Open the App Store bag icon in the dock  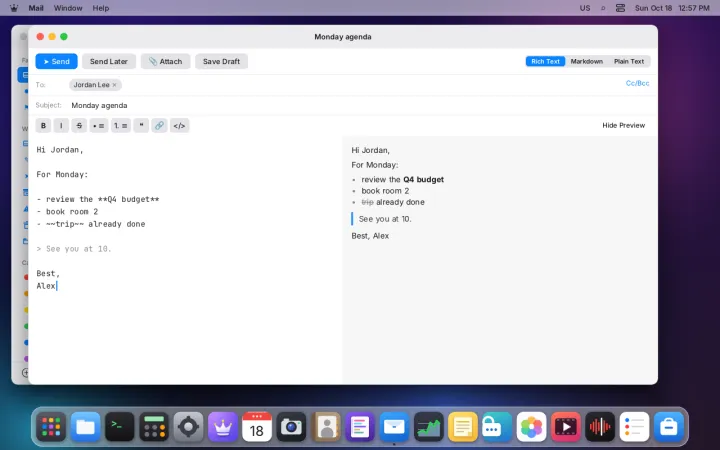pyautogui.click(x=669, y=427)
